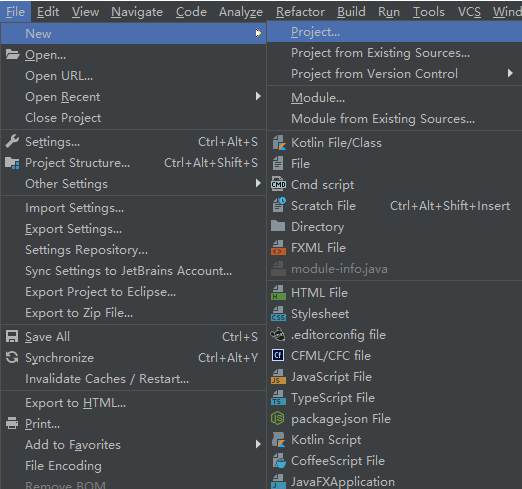The width and height of the screenshot is (522, 489).
Task: Click the Print printer icon
Action: coord(12,423)
